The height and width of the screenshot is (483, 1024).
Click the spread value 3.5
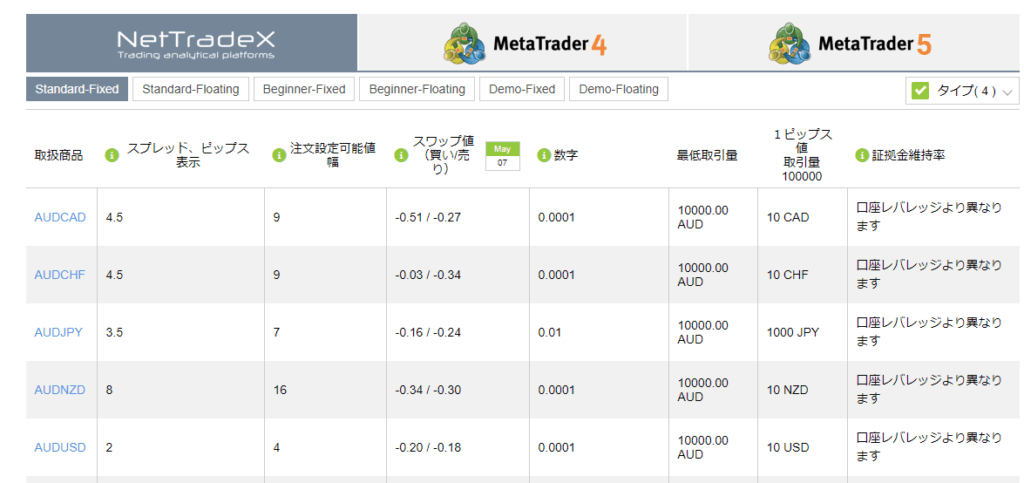(x=114, y=332)
